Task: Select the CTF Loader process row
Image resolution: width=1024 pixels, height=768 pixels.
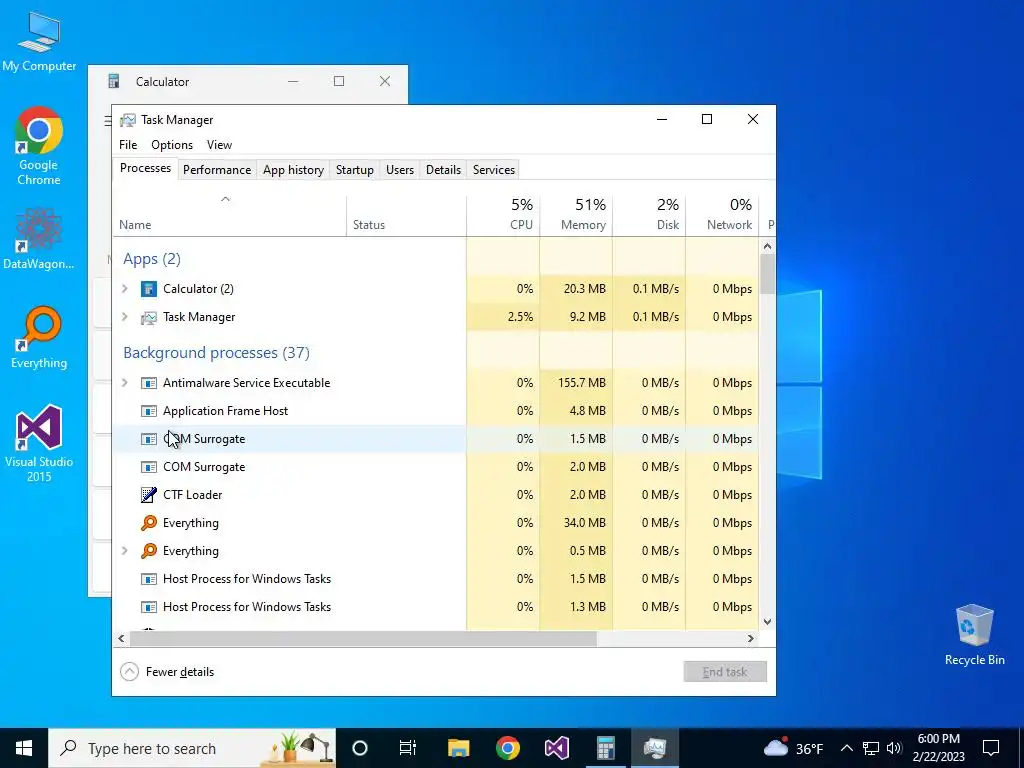Action: click(x=436, y=494)
